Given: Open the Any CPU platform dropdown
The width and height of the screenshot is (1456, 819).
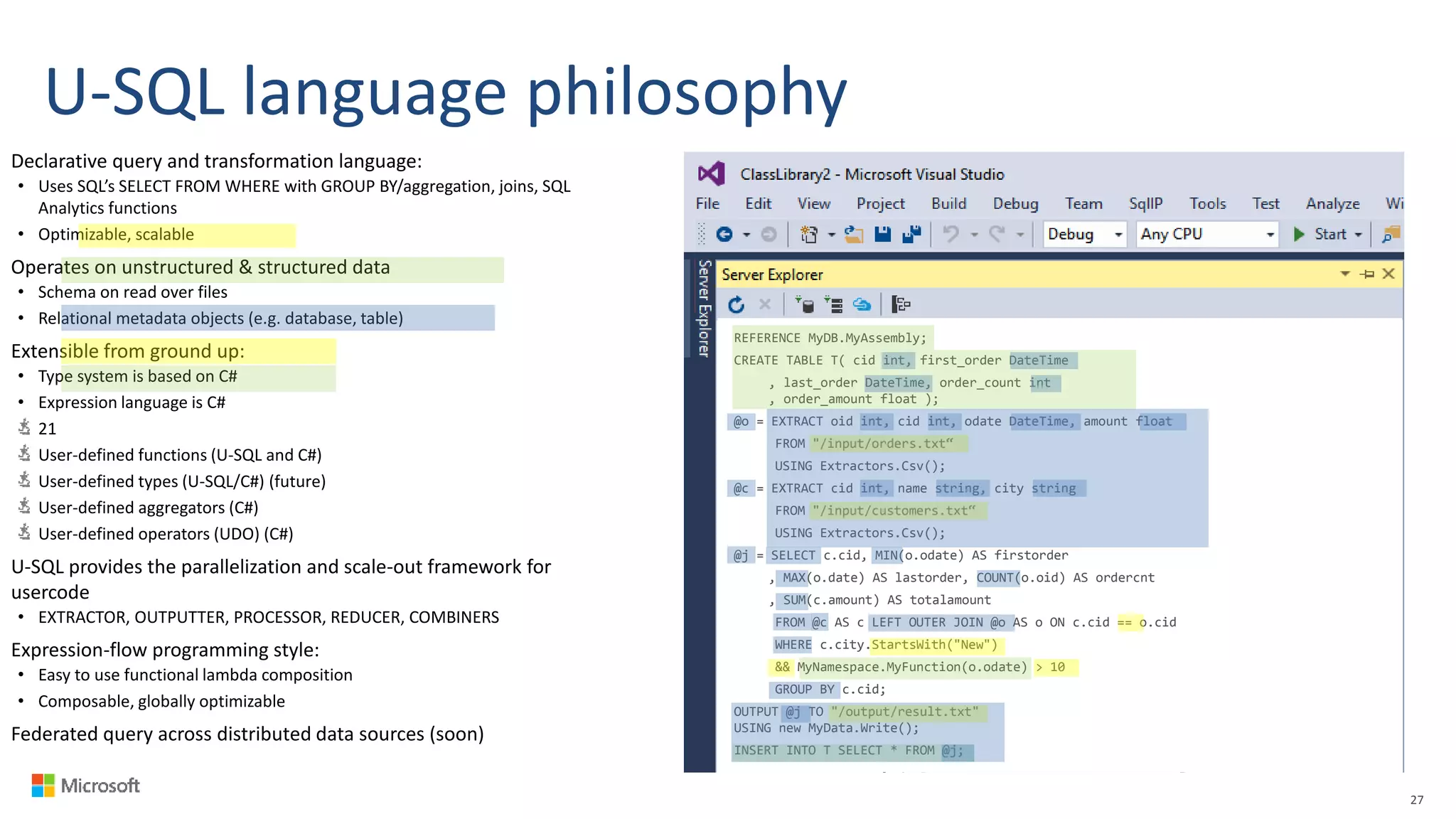Looking at the screenshot, I should click(x=1270, y=235).
